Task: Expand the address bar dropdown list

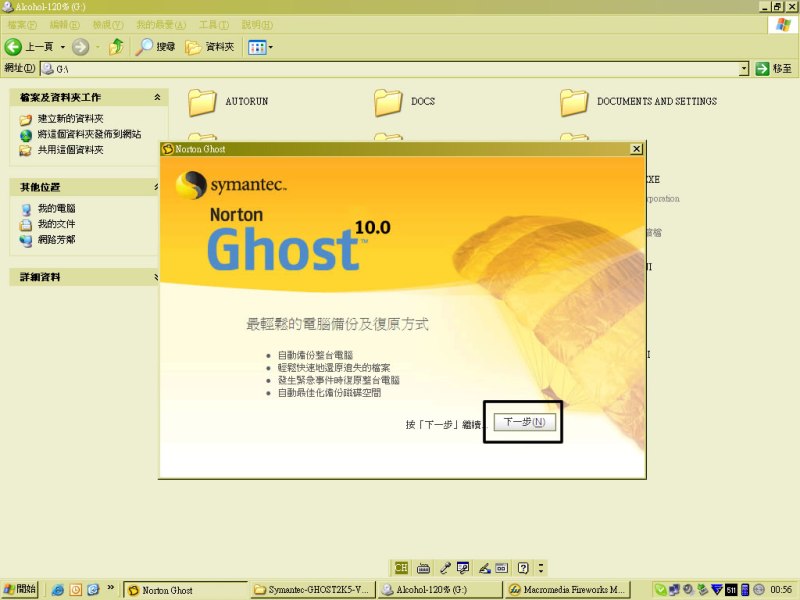Action: (744, 69)
